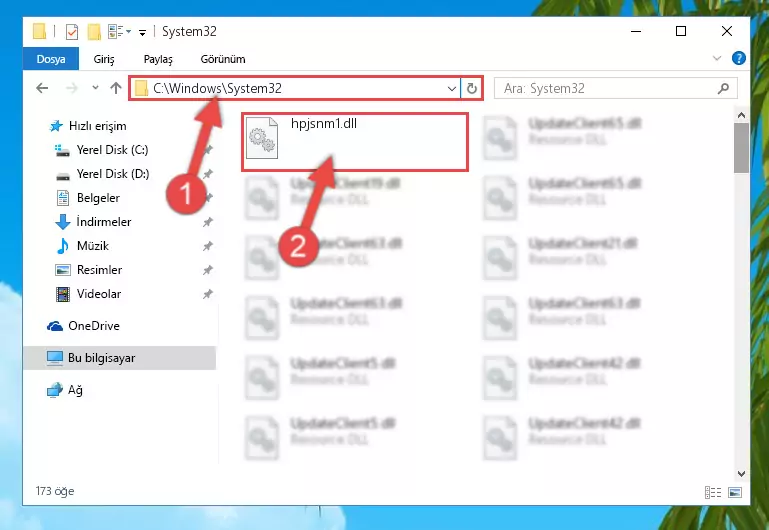Viewport: 769px width, 530px height.
Task: Minimize the System32 window
Action: 636,31
